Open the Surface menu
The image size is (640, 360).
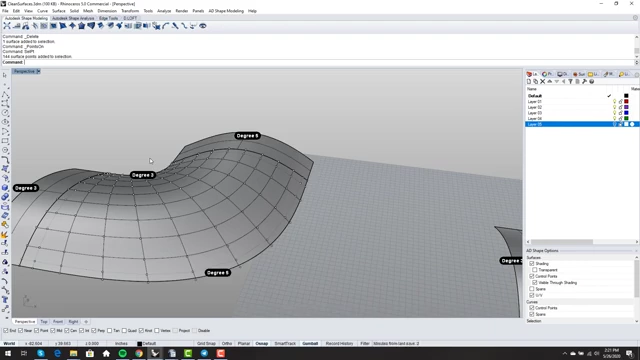[x=58, y=11]
